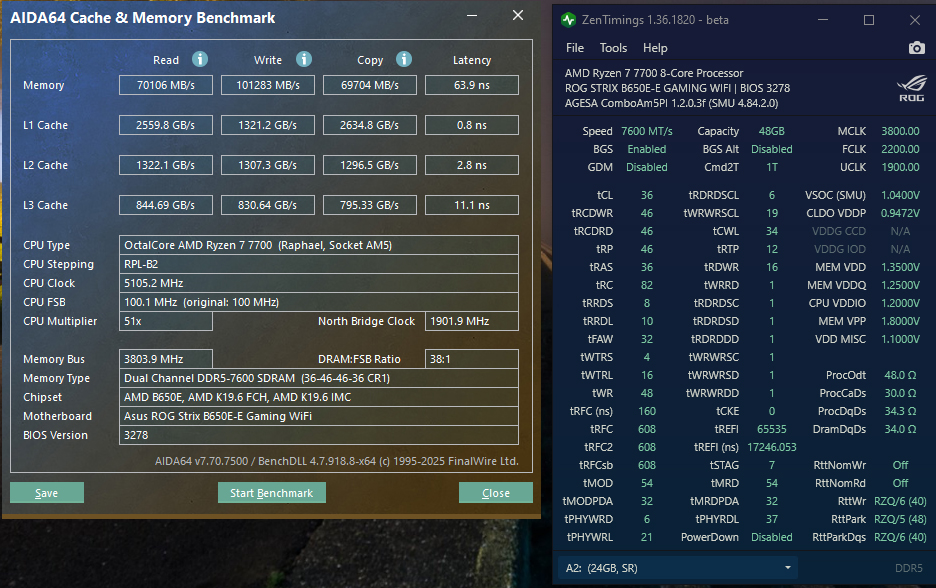The width and height of the screenshot is (936, 588).
Task: Click L2 Cache Write 1307.3 GB/s field
Action: click(x=268, y=165)
